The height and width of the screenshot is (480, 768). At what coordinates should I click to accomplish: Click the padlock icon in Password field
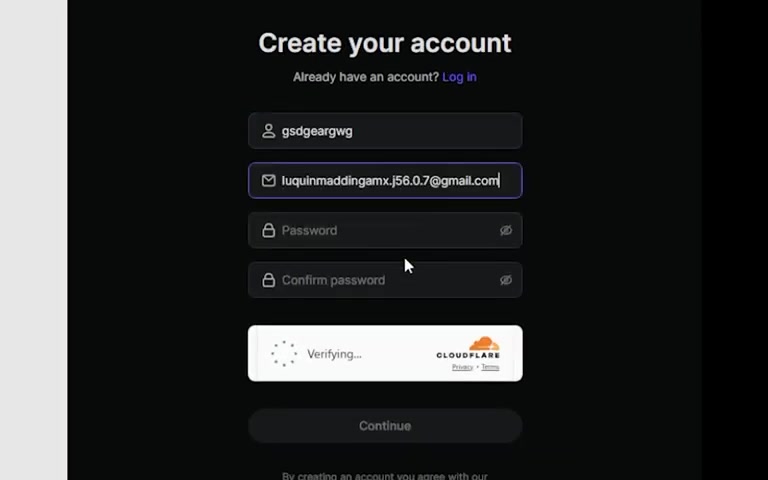pos(268,230)
